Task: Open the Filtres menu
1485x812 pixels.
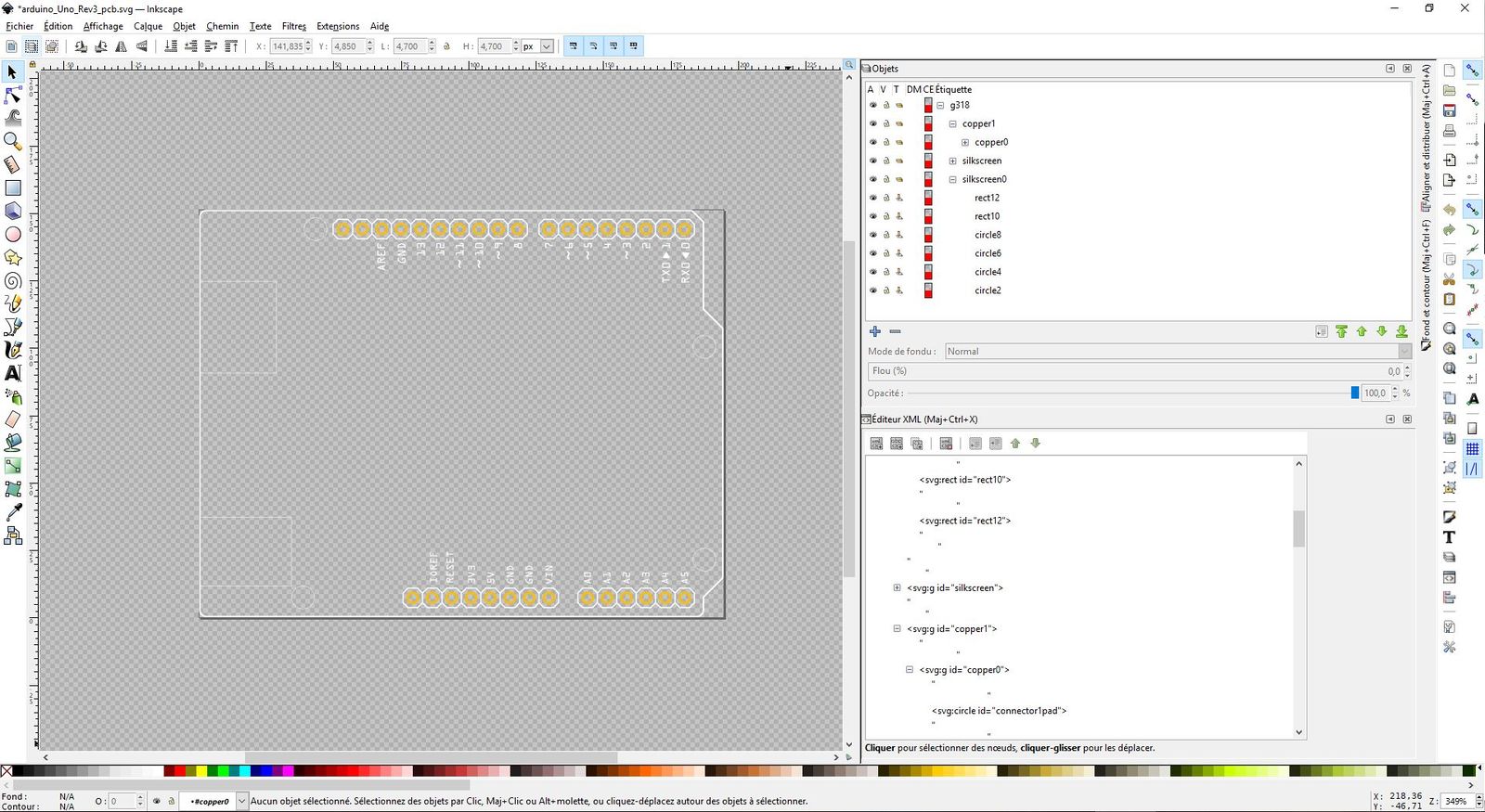Action: (x=293, y=26)
